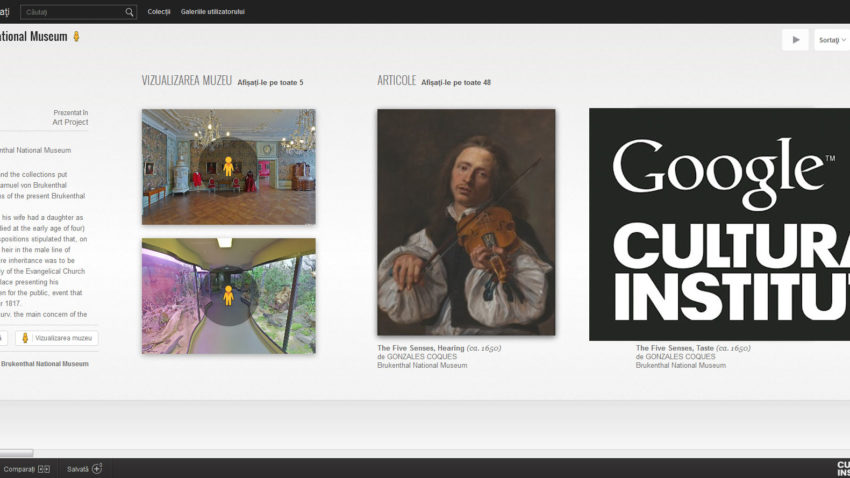Screen dimensions: 850x478
Task: Open The Five Senses, Taste title
Action: pos(674,348)
